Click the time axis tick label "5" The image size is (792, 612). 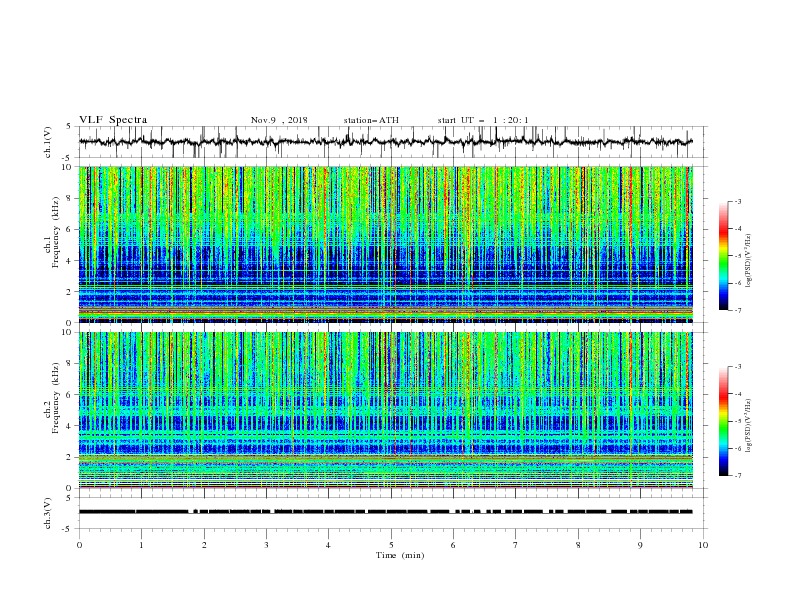point(391,545)
